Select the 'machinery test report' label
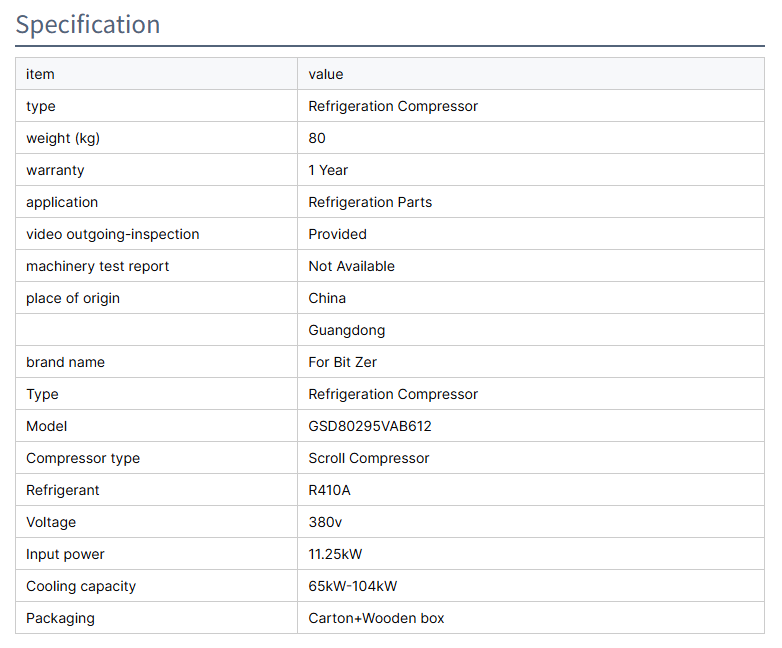Viewport: 782px width, 648px height. (98, 266)
